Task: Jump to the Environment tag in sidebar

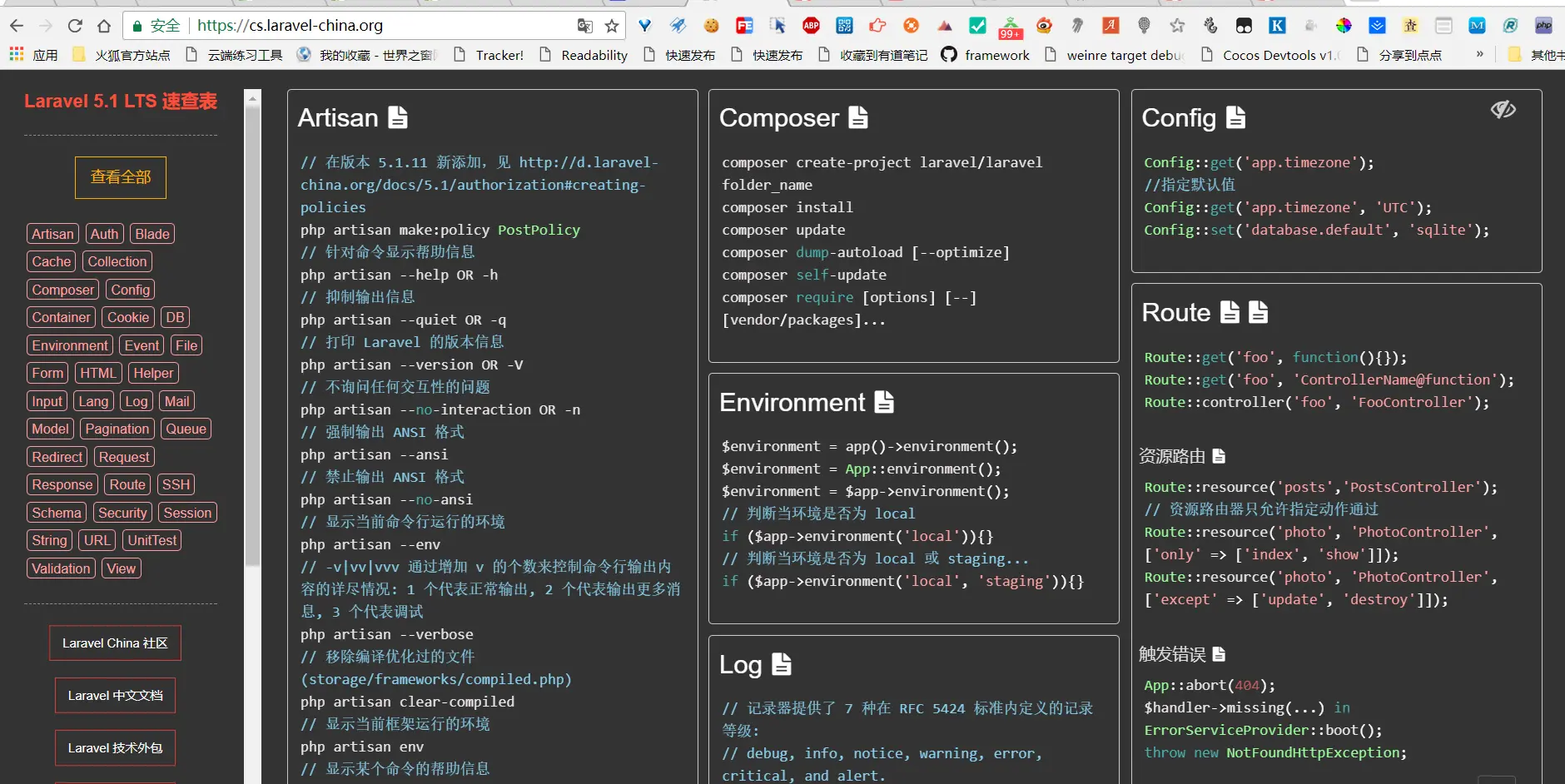Action: pyautogui.click(x=70, y=345)
